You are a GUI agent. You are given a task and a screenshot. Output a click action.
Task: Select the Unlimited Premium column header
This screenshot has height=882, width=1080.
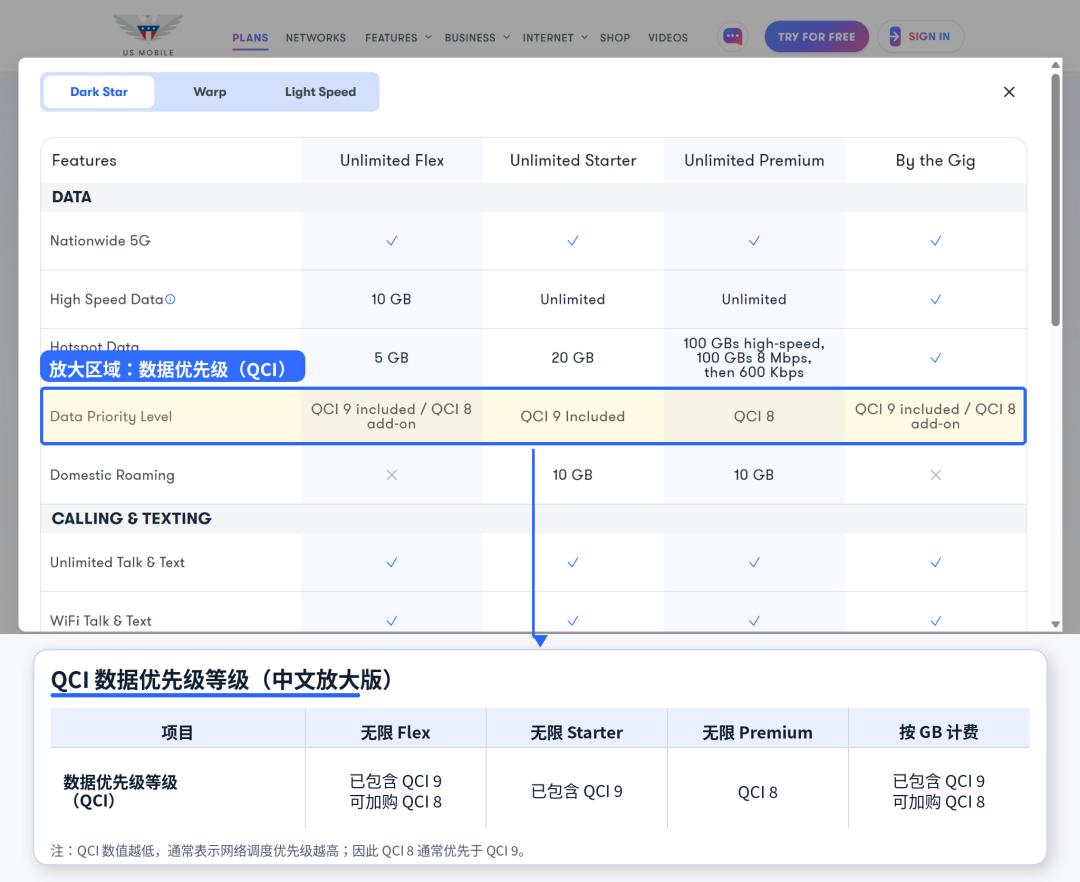[x=754, y=160]
